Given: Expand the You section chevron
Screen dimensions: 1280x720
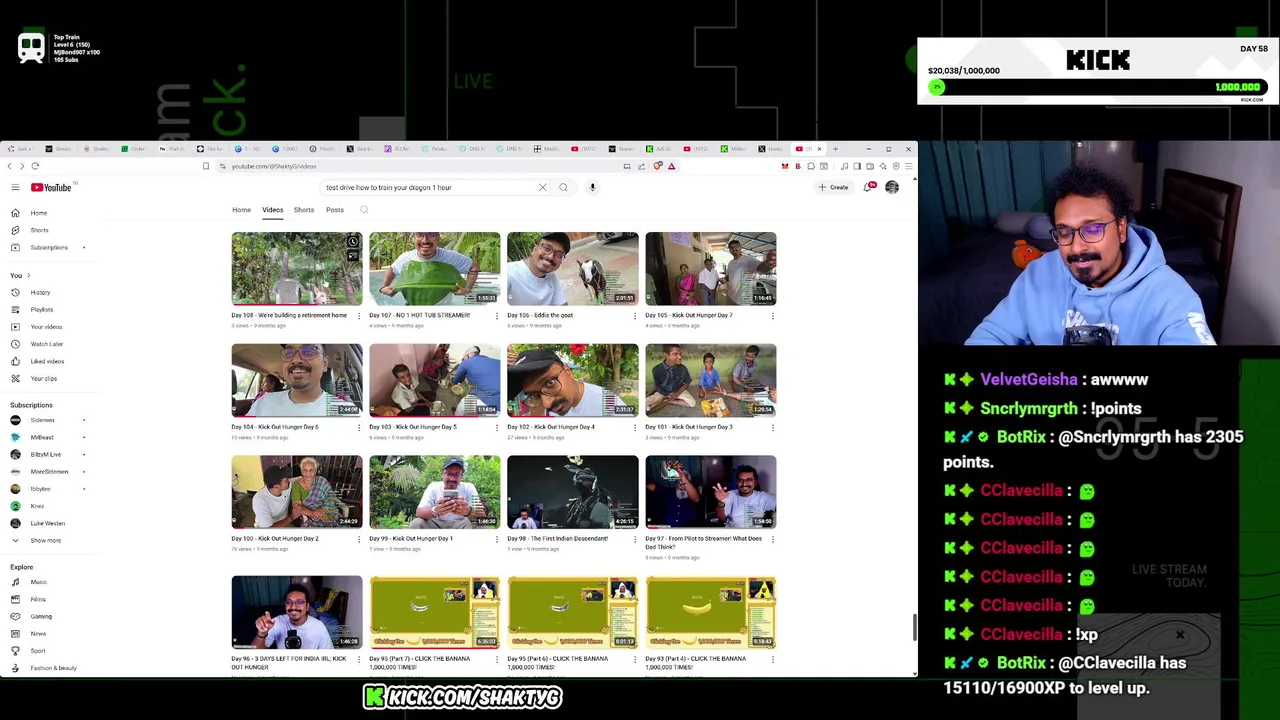Looking at the screenshot, I should click(x=28, y=275).
